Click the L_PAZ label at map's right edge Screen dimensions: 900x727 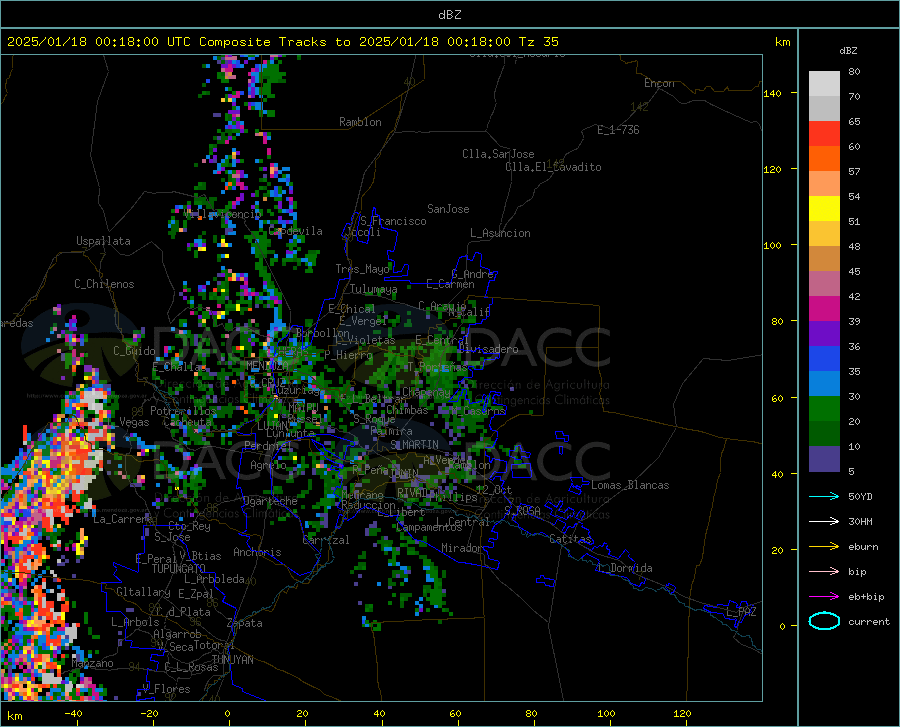click(741, 612)
